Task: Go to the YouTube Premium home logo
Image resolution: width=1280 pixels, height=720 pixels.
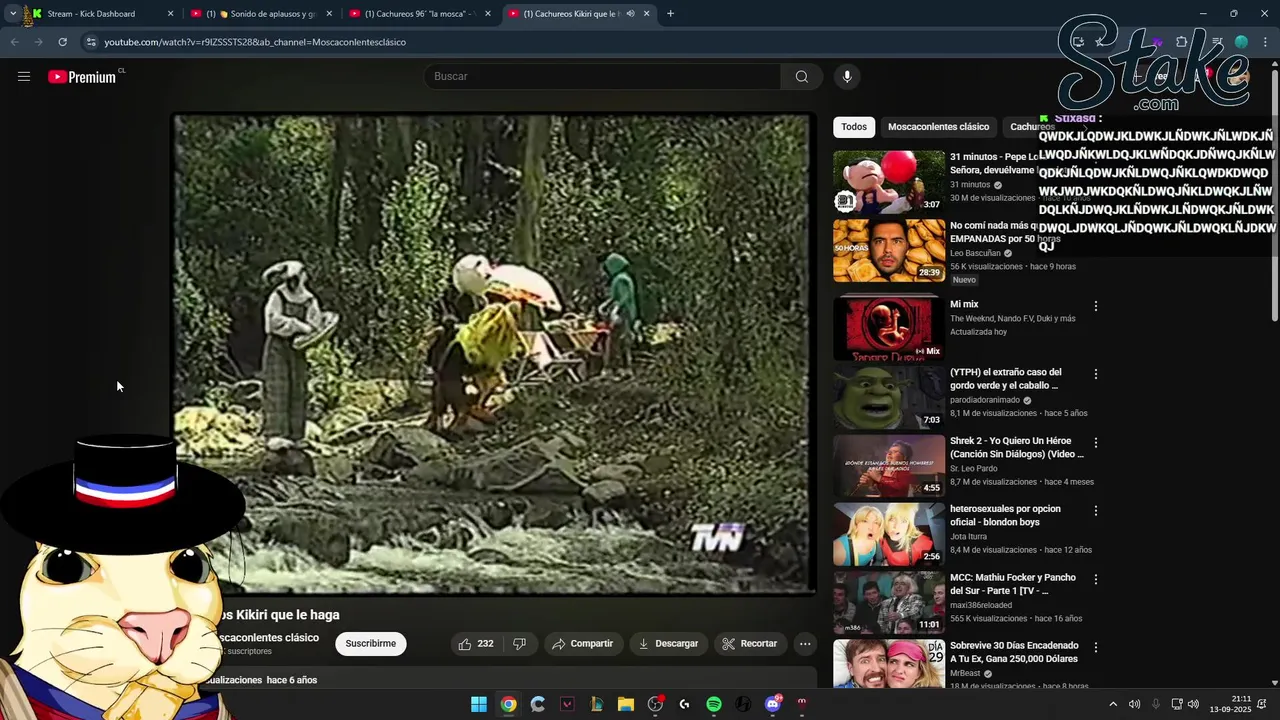Action: (x=82, y=77)
